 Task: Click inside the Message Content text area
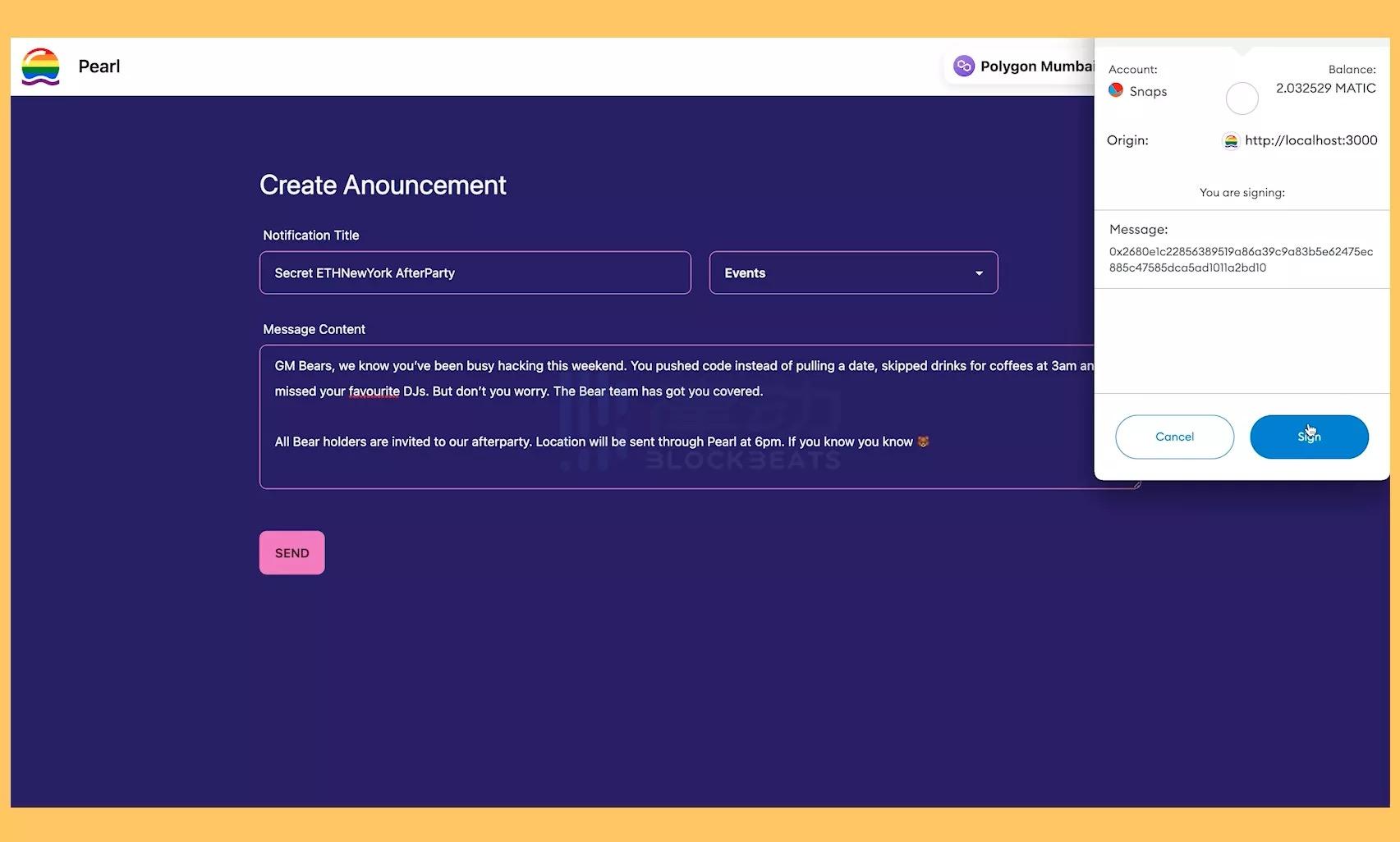(x=673, y=464)
